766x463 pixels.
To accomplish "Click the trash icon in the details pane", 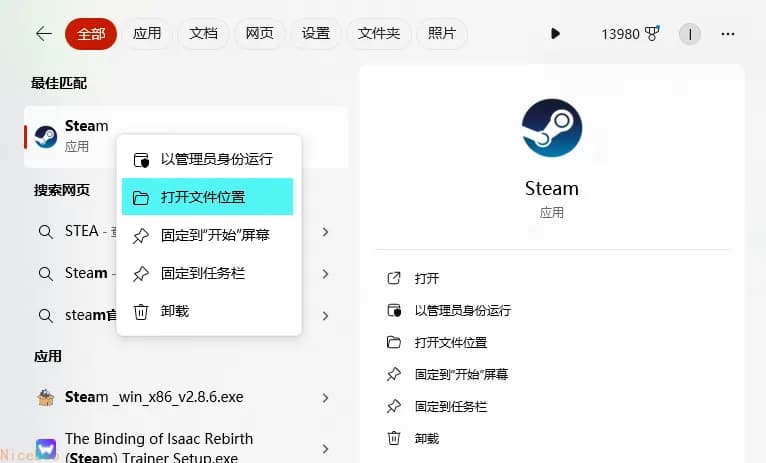I will 394,438.
